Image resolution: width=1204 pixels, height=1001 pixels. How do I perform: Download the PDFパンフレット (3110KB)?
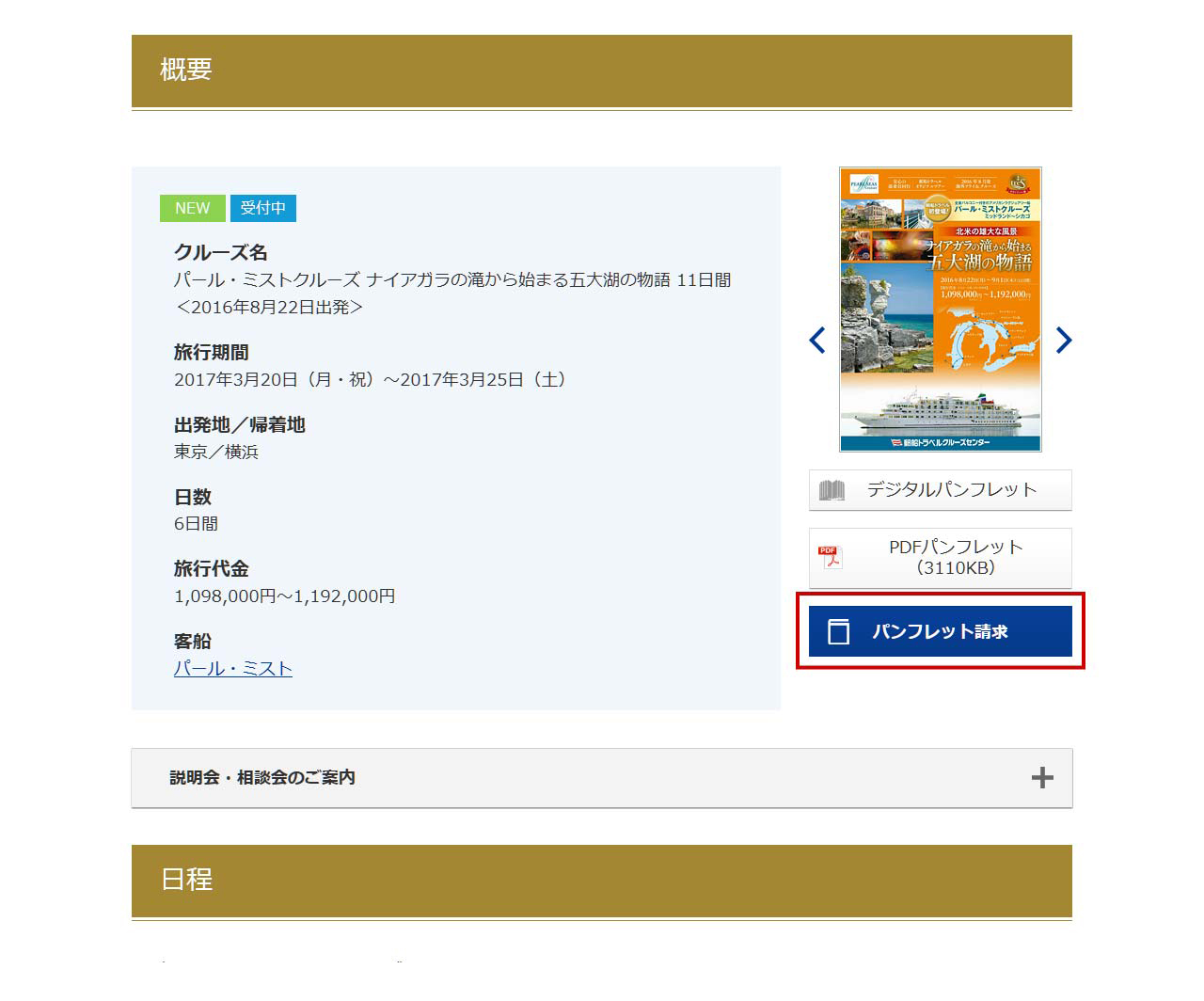[x=941, y=558]
